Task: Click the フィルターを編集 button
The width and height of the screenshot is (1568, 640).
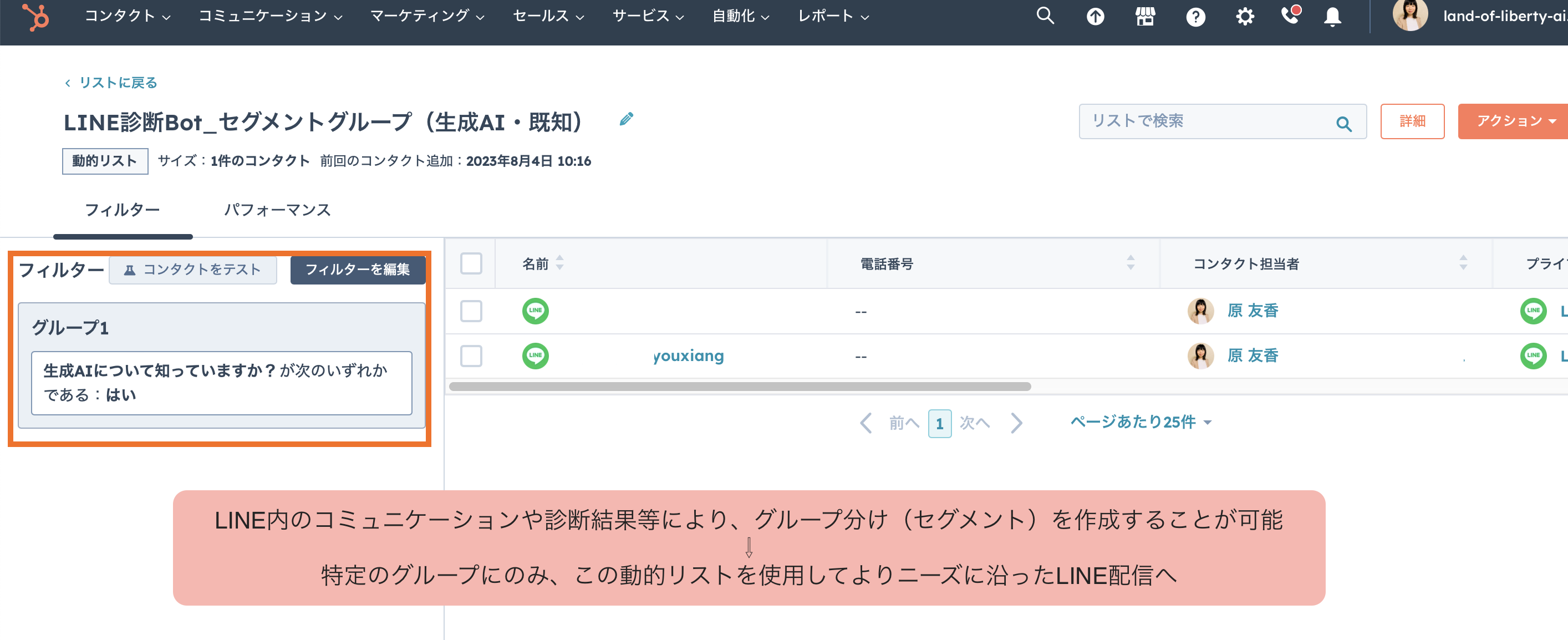Action: pyautogui.click(x=359, y=271)
